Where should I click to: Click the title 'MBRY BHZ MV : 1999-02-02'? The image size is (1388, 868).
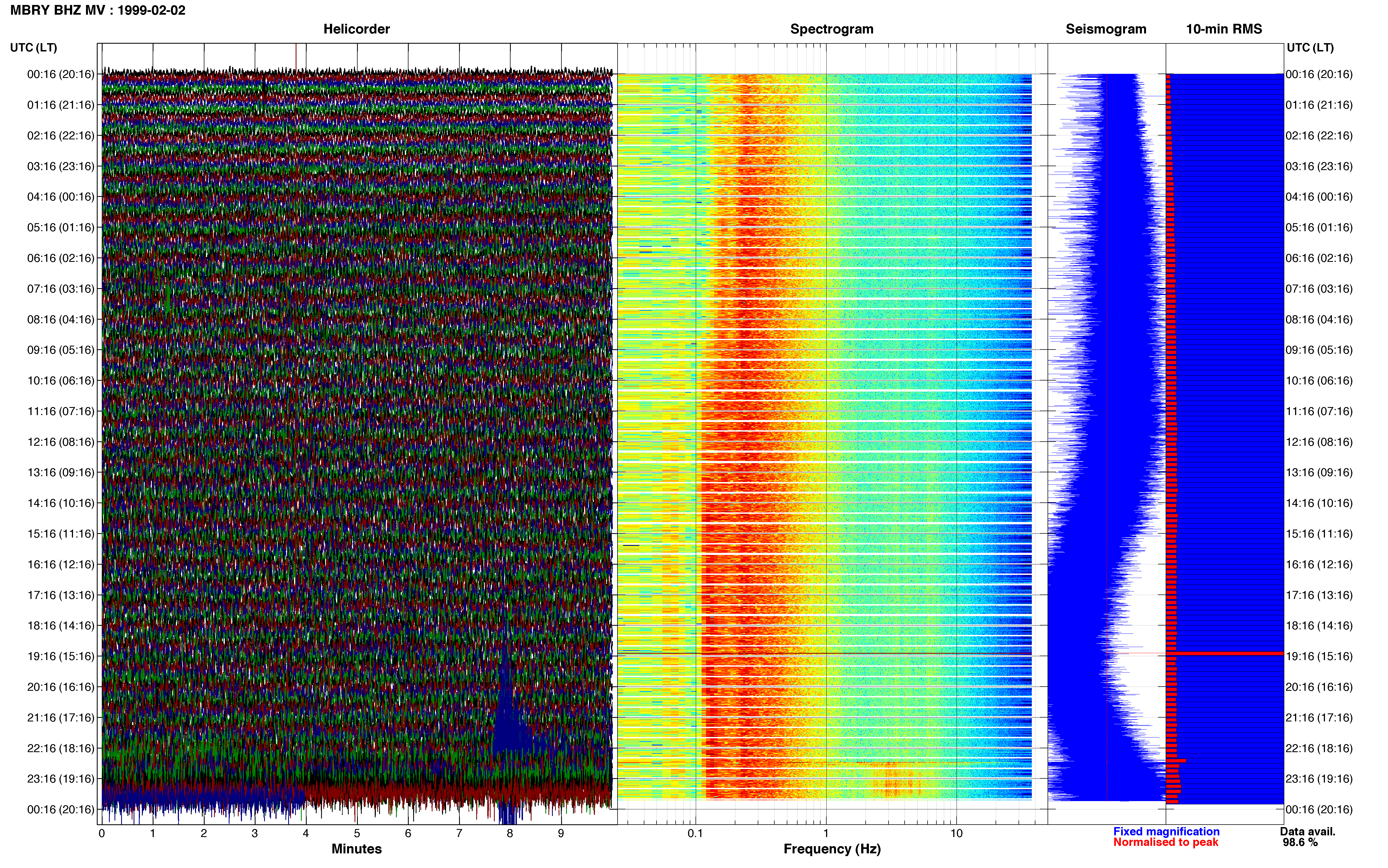98,10
